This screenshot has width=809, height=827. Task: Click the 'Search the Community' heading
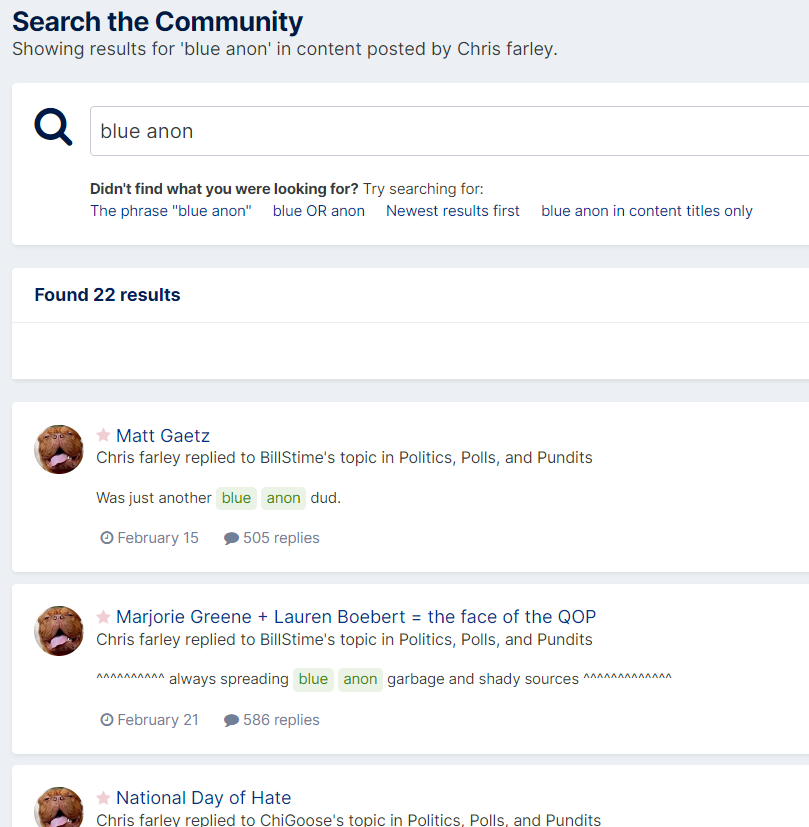click(x=157, y=22)
